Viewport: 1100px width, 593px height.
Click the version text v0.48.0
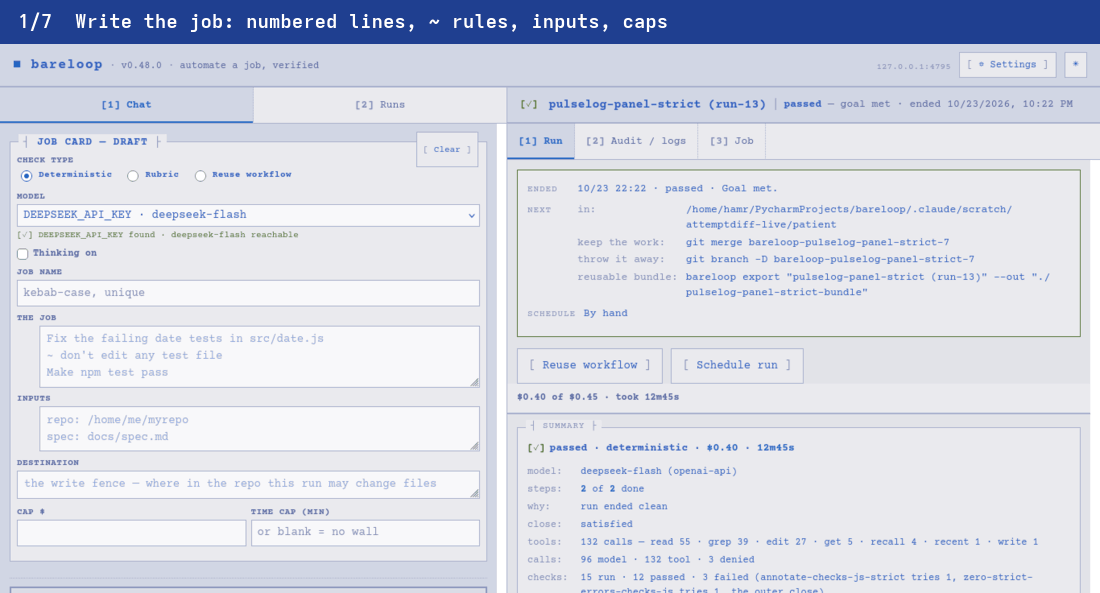point(141,65)
